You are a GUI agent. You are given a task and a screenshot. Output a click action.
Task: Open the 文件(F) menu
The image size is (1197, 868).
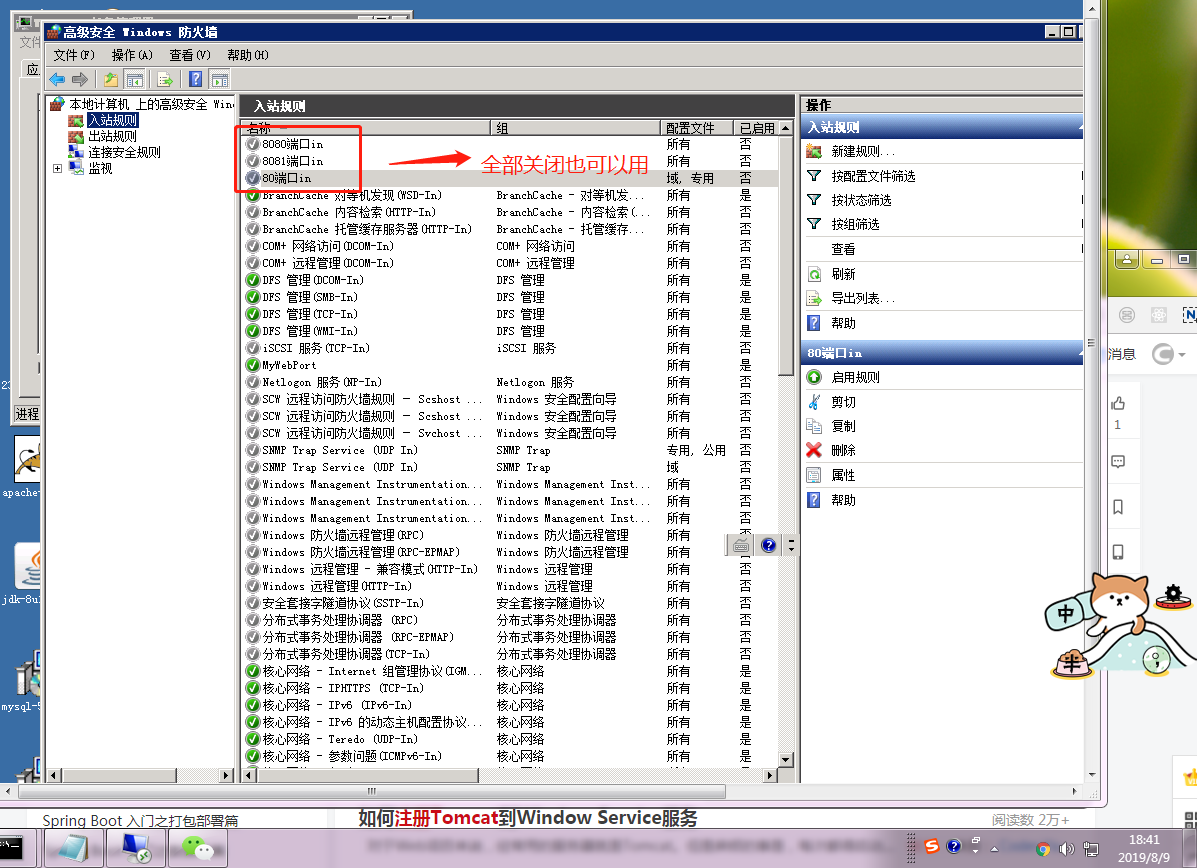74,55
